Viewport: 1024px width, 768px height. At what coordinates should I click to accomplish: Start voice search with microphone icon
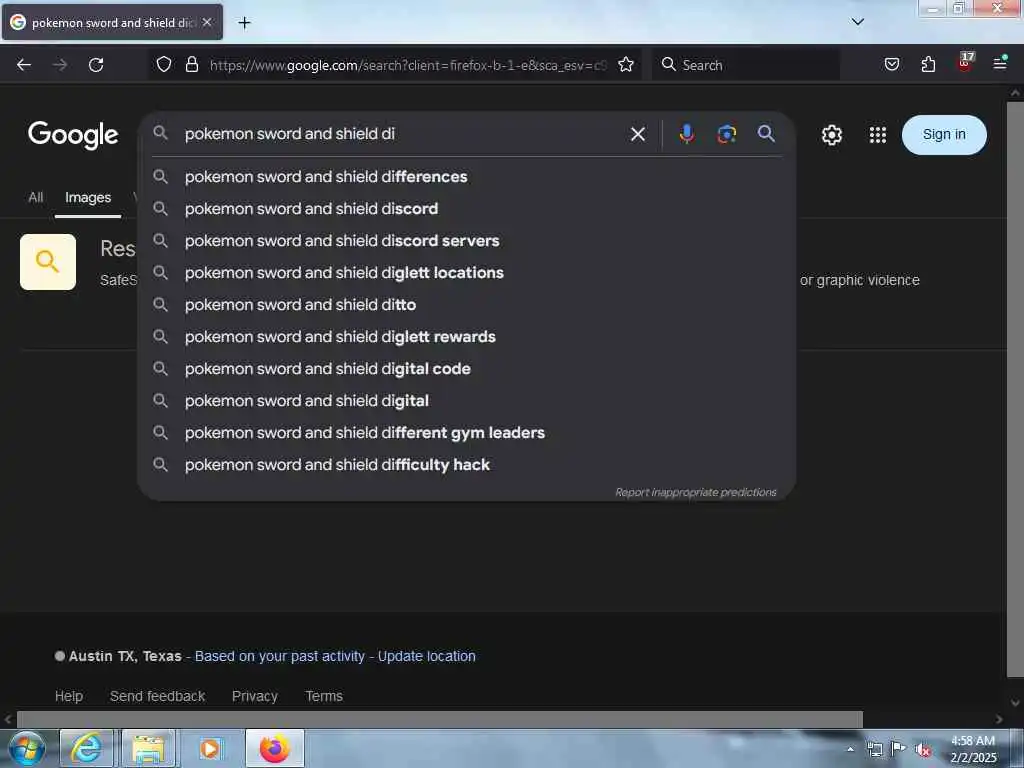click(x=686, y=134)
